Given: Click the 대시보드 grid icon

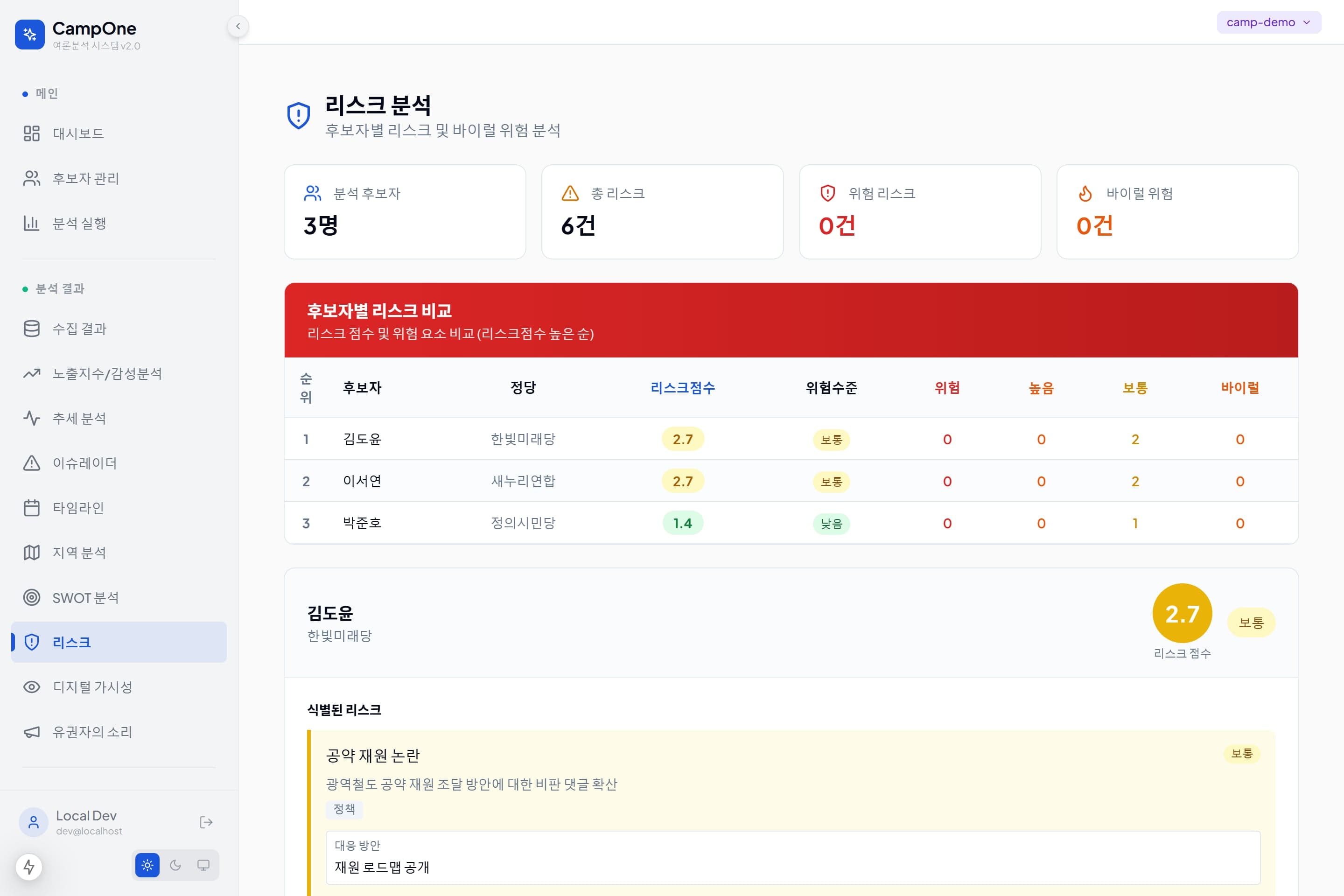Looking at the screenshot, I should (x=31, y=133).
